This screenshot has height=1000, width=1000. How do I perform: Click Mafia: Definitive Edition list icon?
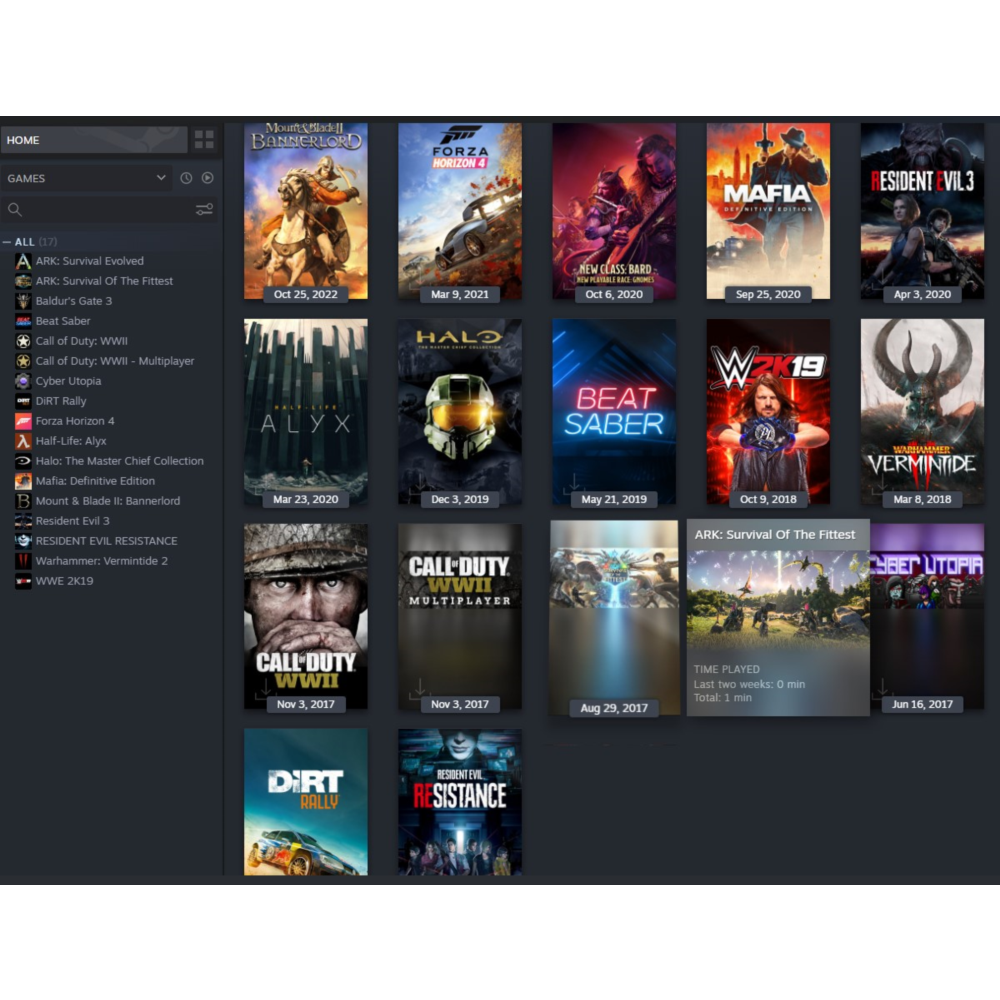(23, 481)
